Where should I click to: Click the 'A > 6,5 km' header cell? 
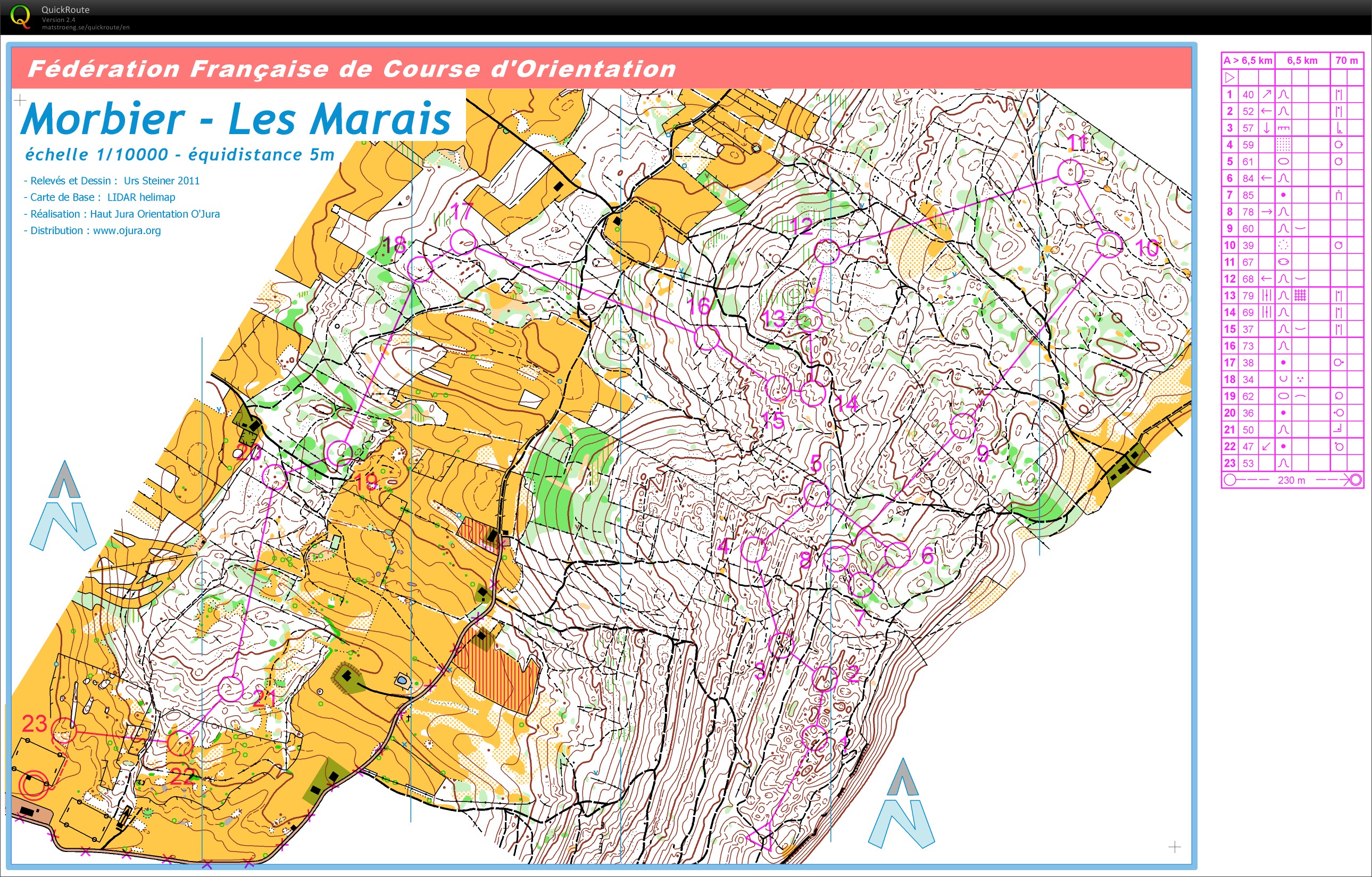pyautogui.click(x=1248, y=61)
